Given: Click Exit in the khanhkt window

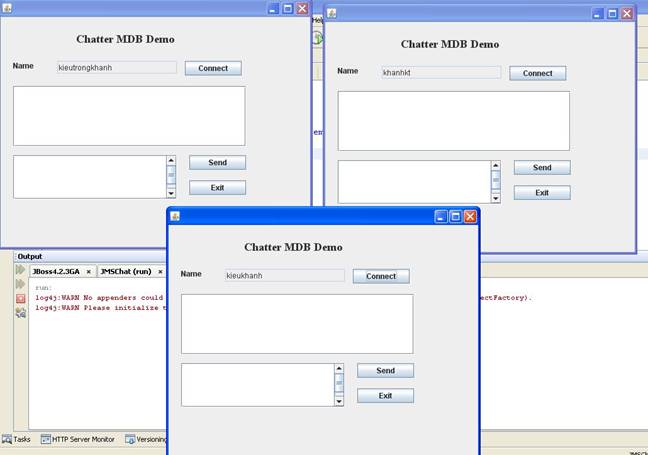Looking at the screenshot, I should 542,193.
